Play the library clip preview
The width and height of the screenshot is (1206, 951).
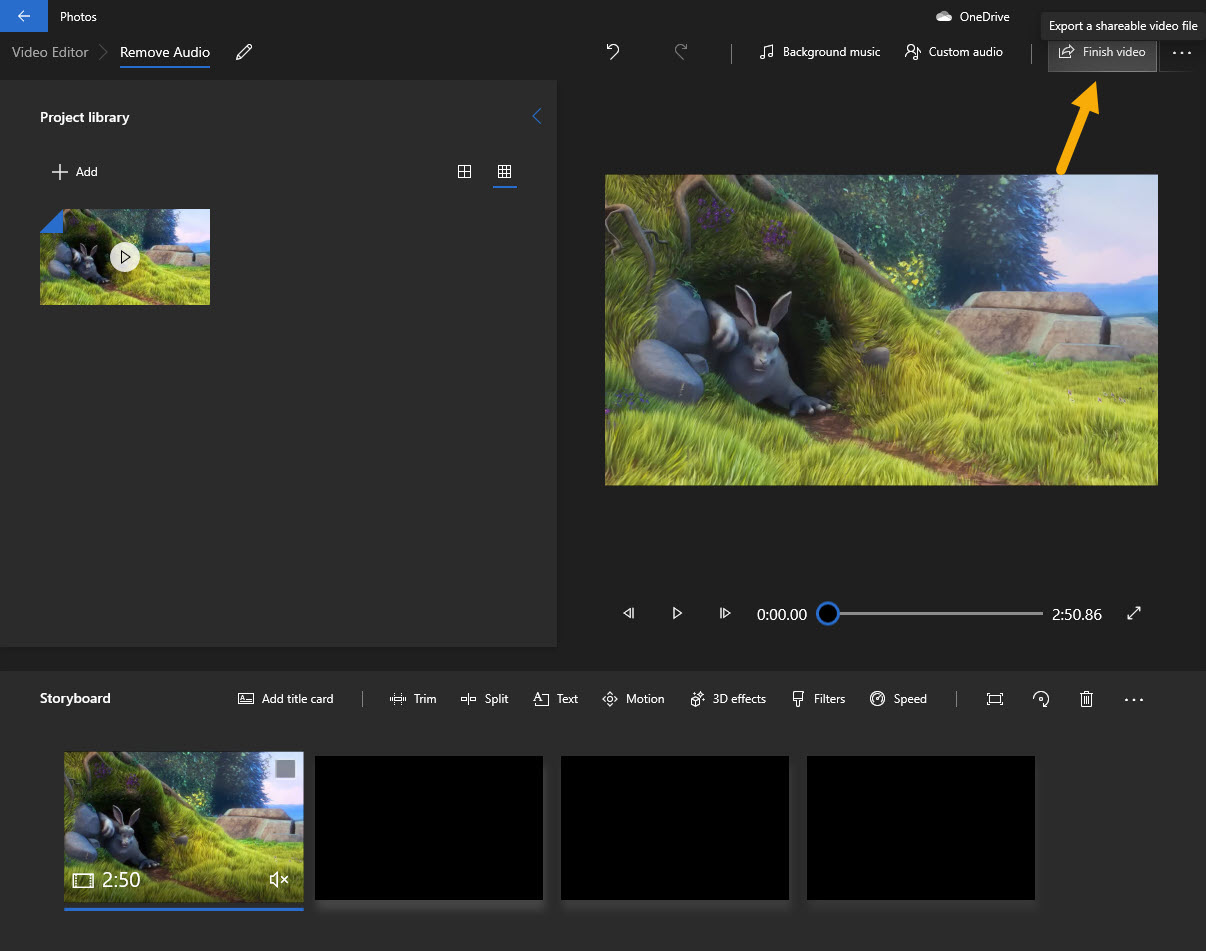[x=124, y=257]
